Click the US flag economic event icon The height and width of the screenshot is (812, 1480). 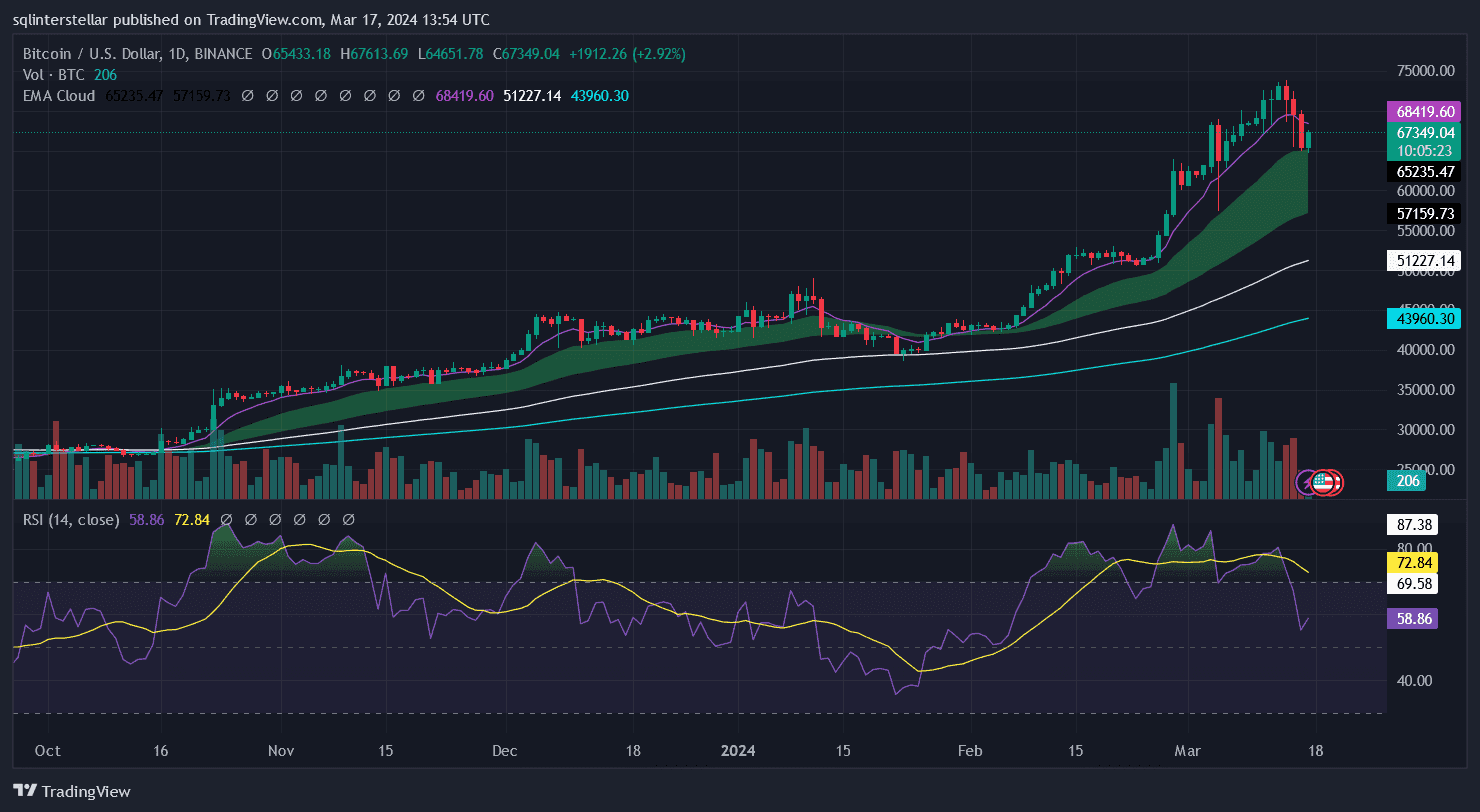point(1323,482)
